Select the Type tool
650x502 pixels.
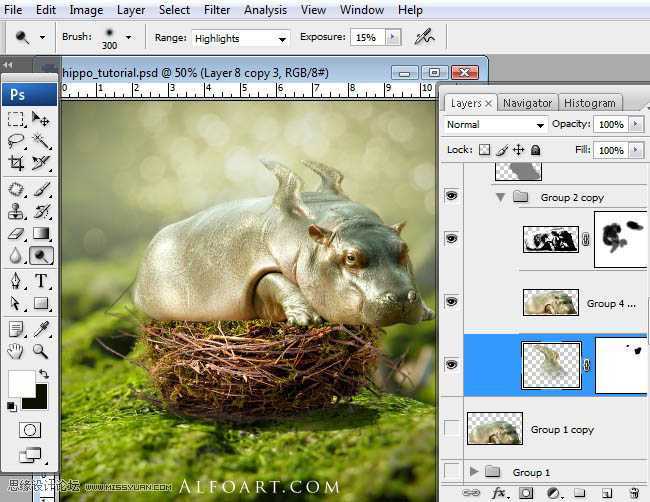(42, 281)
